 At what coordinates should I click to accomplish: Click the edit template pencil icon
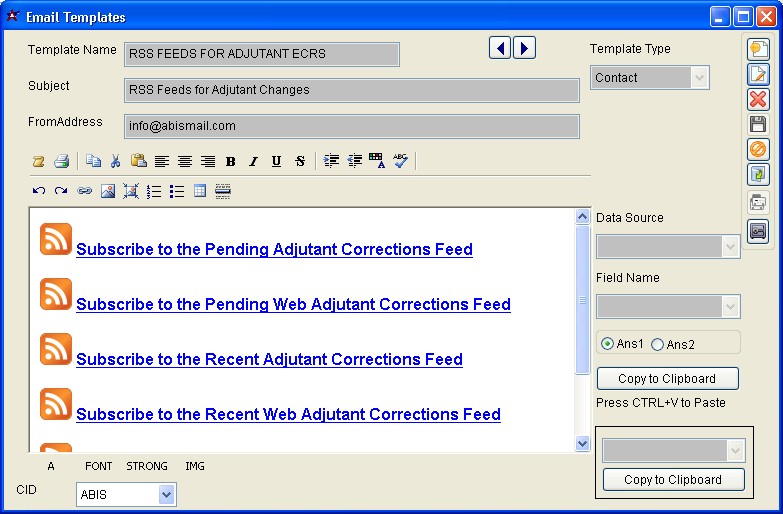pos(758,73)
